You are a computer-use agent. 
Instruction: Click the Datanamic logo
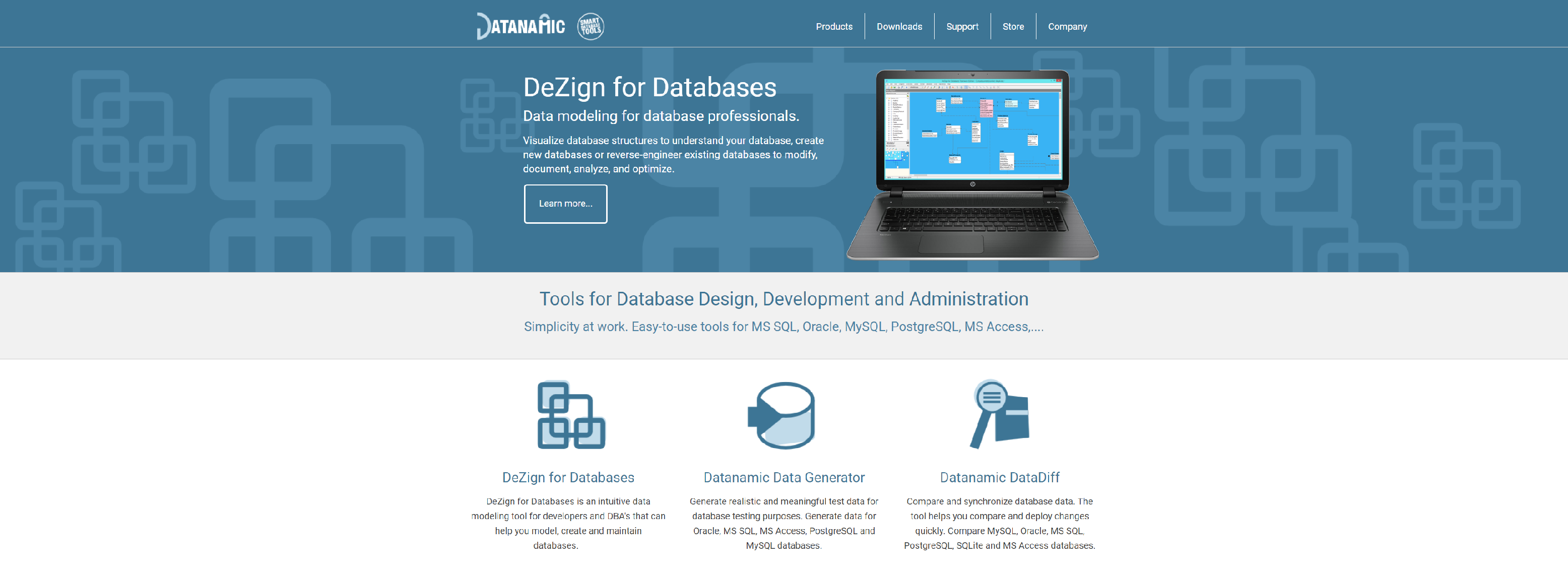point(520,26)
